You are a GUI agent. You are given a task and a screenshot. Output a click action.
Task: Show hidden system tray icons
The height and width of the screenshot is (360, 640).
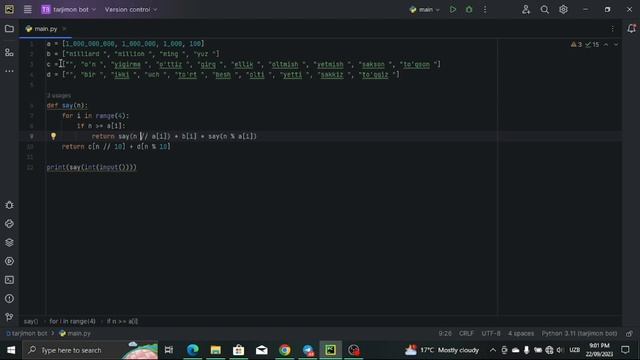pos(493,350)
